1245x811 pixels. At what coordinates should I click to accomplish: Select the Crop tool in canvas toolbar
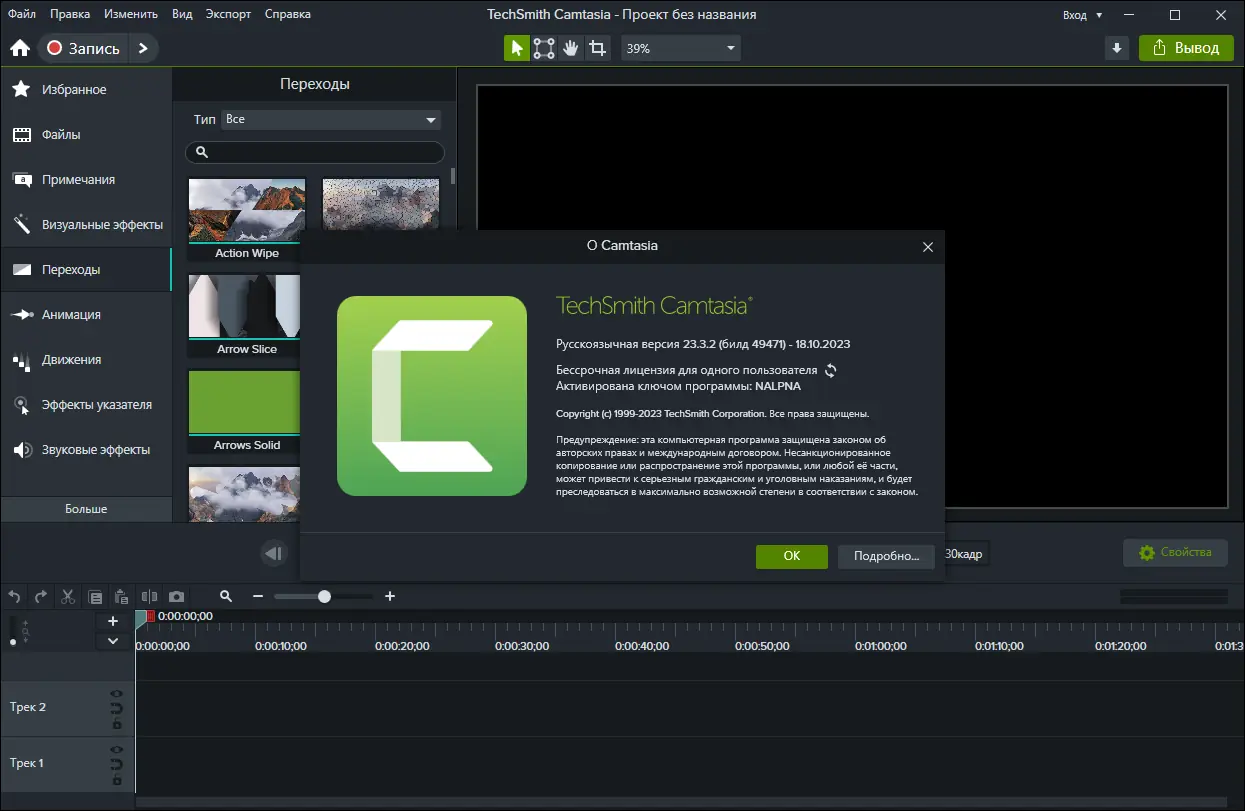click(598, 48)
